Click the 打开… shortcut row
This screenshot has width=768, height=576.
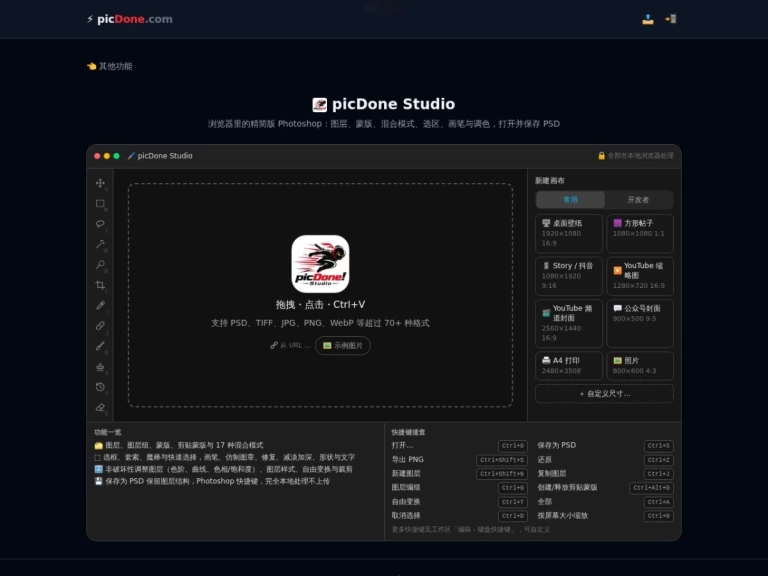point(459,445)
